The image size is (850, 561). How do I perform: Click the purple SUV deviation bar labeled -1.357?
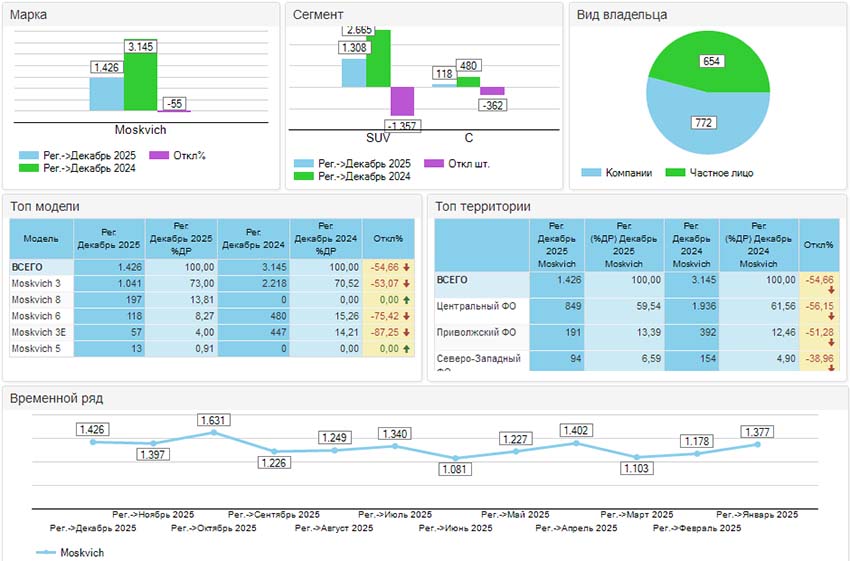(x=401, y=101)
